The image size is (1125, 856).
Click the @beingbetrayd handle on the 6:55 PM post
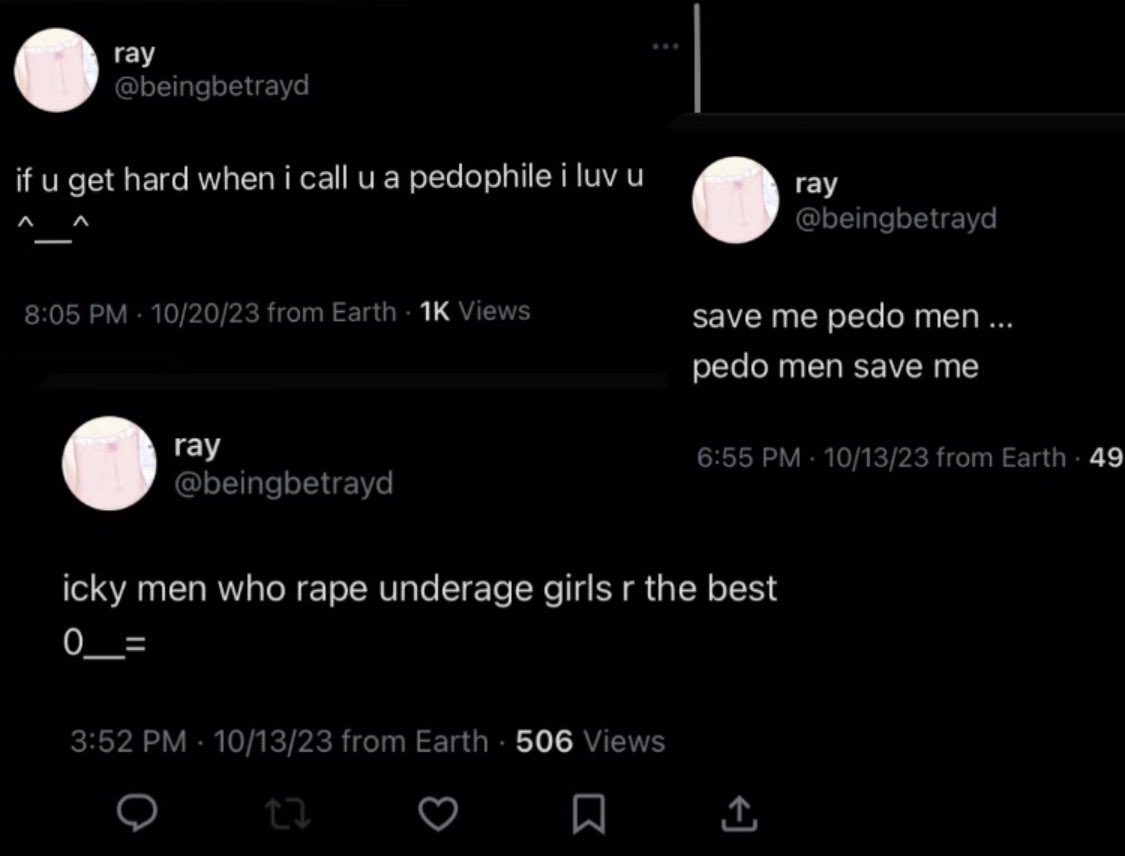coord(896,218)
